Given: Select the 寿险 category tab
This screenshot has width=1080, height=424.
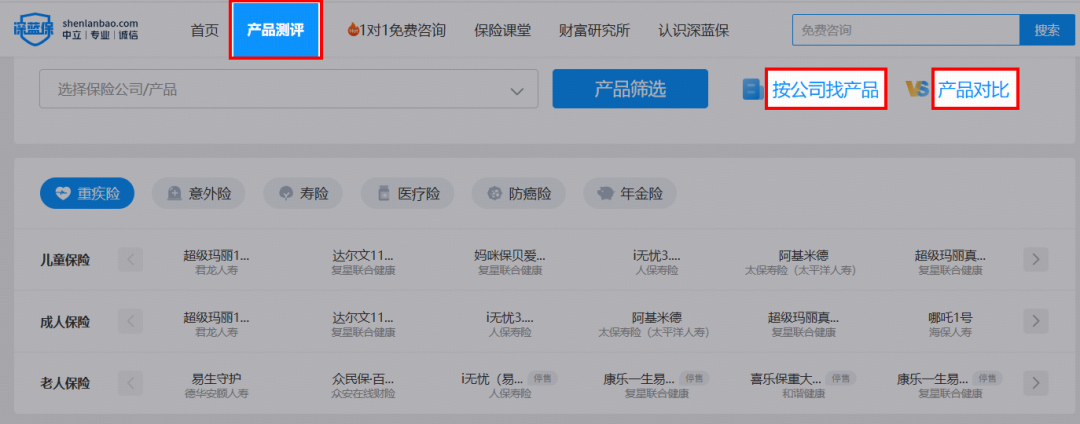Looking at the screenshot, I should (302, 194).
